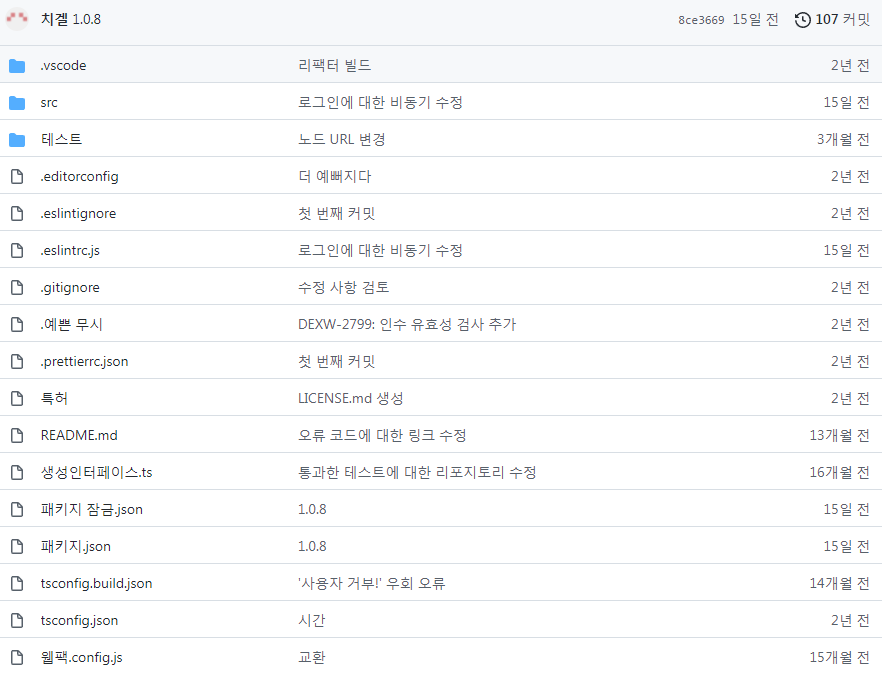This screenshot has width=882, height=674.
Task: Click the file icon for 웹팩.config.js
Action: pos(17,658)
